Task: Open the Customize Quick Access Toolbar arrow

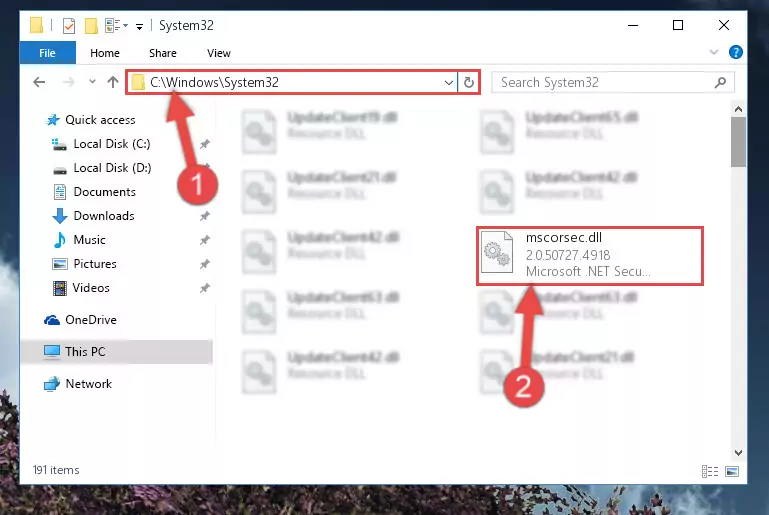Action: (139, 26)
